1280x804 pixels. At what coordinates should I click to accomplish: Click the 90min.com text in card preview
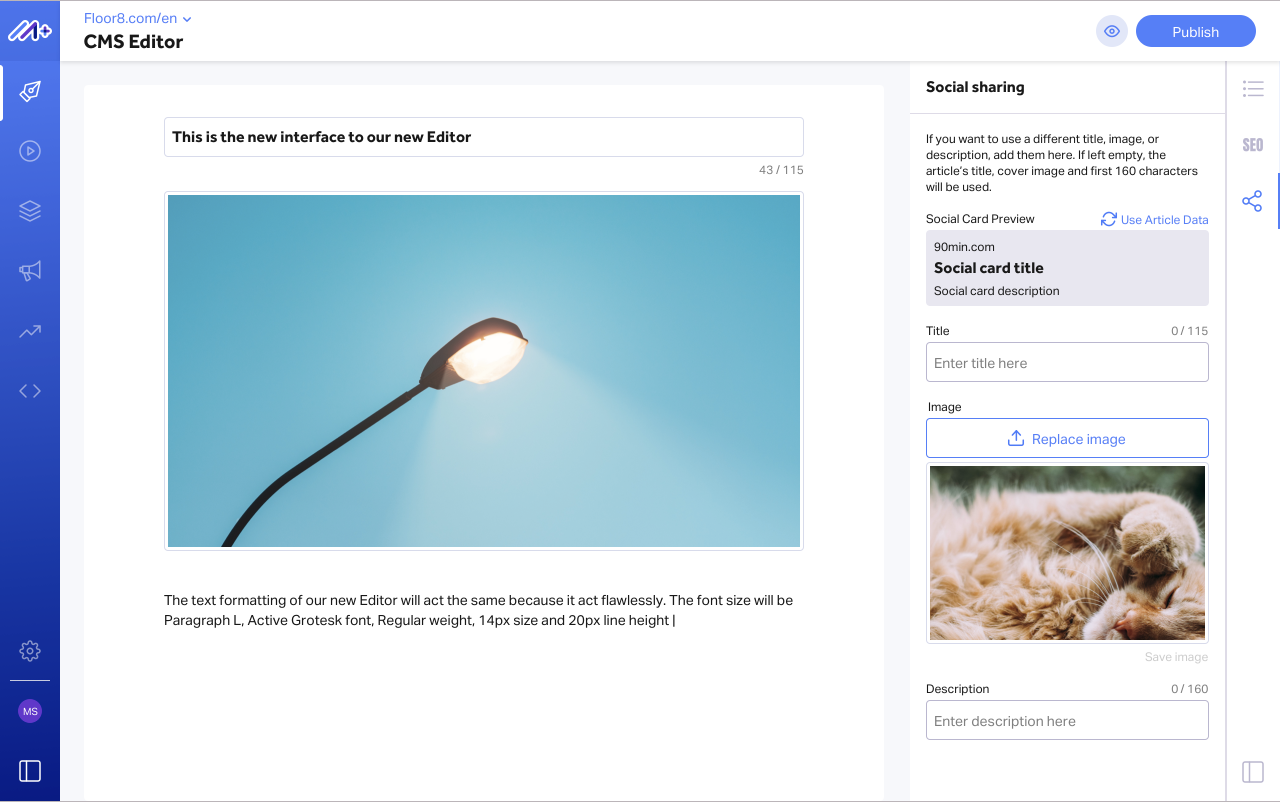click(x=964, y=247)
